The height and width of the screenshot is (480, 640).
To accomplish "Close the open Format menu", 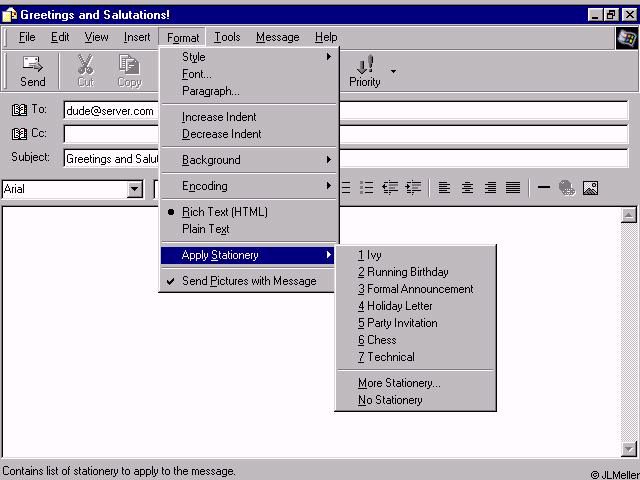I will click(x=182, y=38).
